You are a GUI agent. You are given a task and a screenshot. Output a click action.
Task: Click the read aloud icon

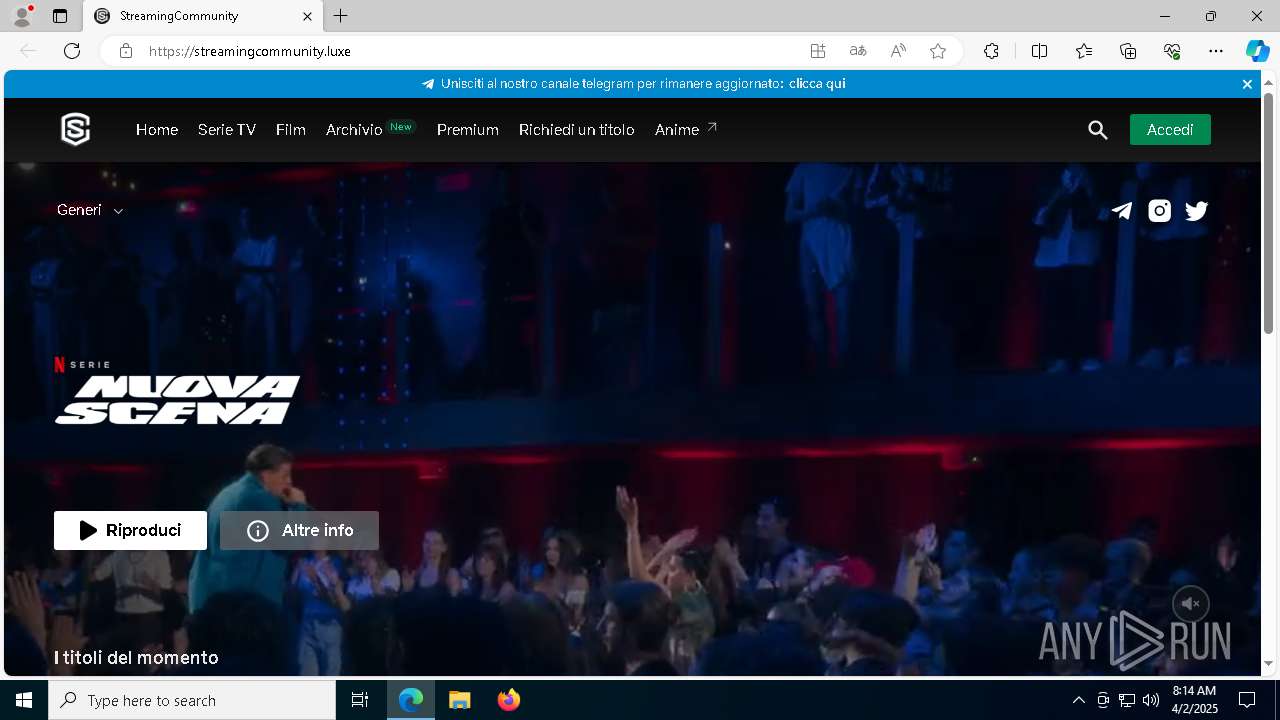898,51
